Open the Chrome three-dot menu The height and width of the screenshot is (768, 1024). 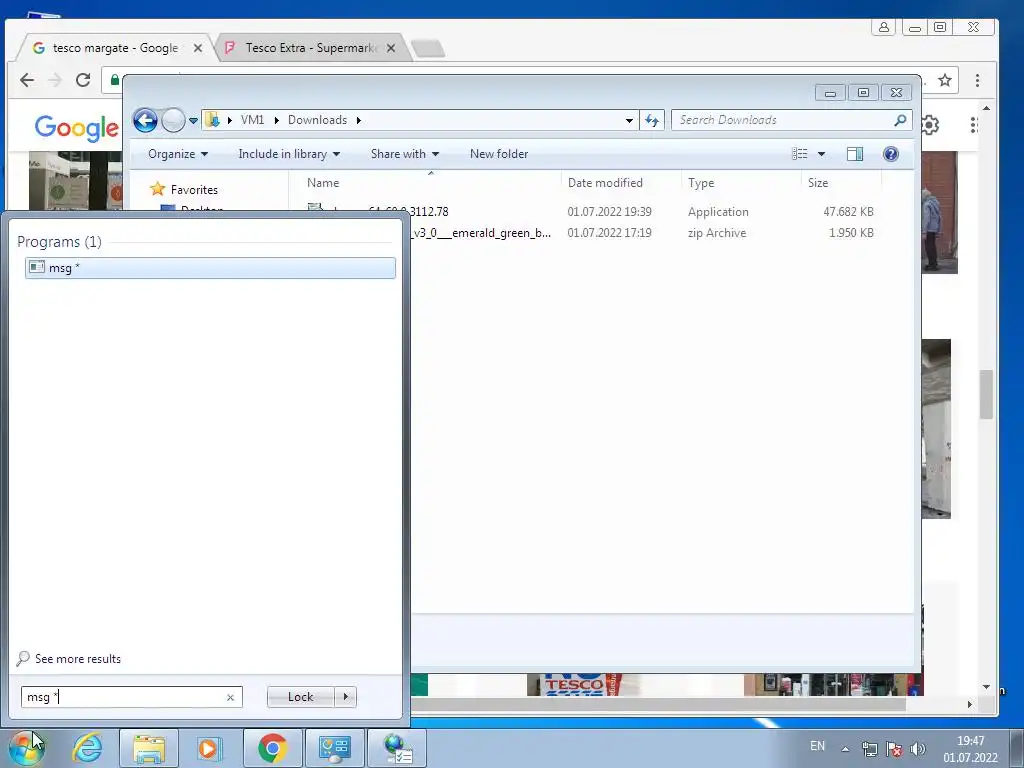pos(977,80)
